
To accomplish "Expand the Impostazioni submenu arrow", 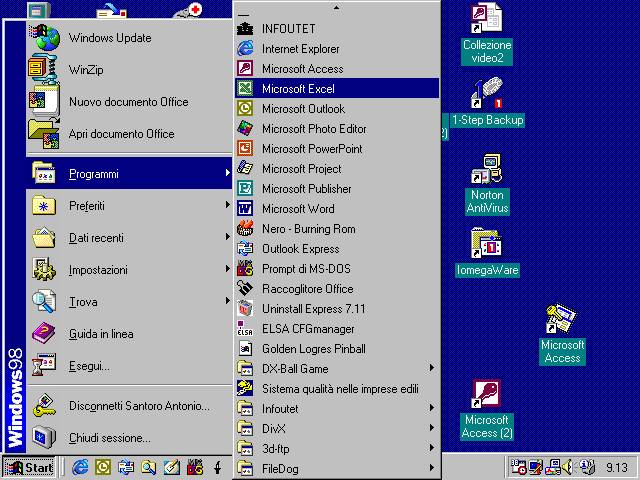I will 227,269.
